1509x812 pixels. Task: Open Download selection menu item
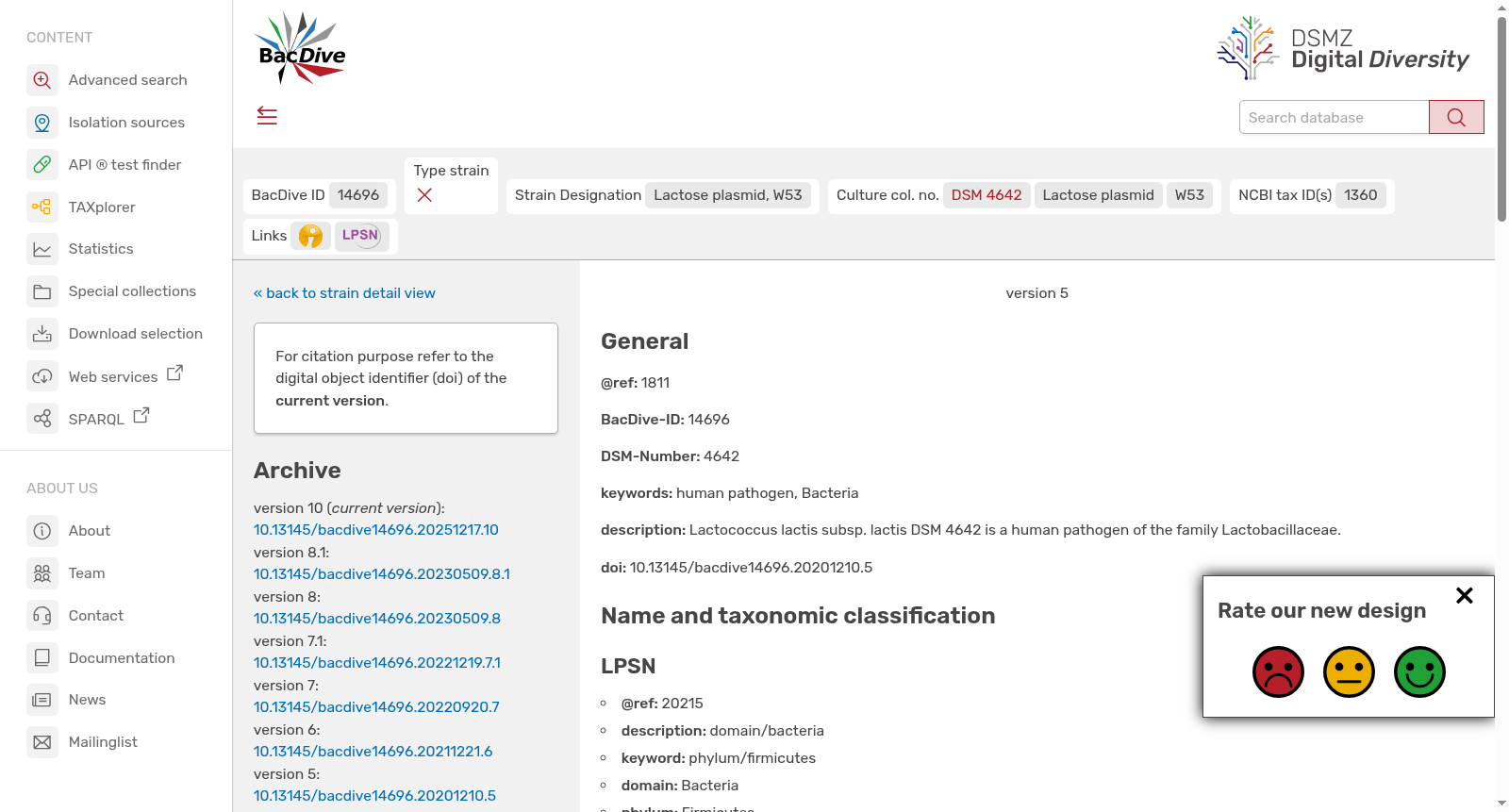136,334
